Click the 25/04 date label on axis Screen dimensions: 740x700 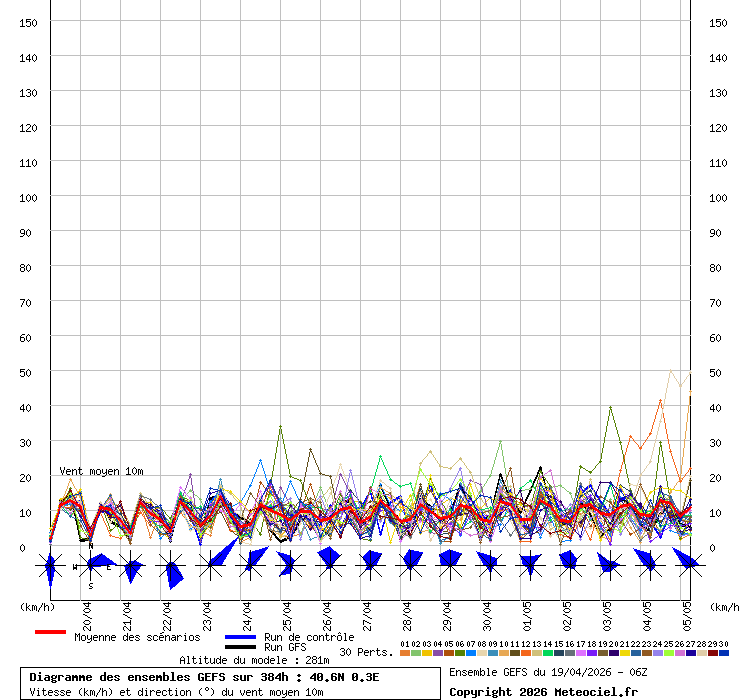pyautogui.click(x=287, y=613)
